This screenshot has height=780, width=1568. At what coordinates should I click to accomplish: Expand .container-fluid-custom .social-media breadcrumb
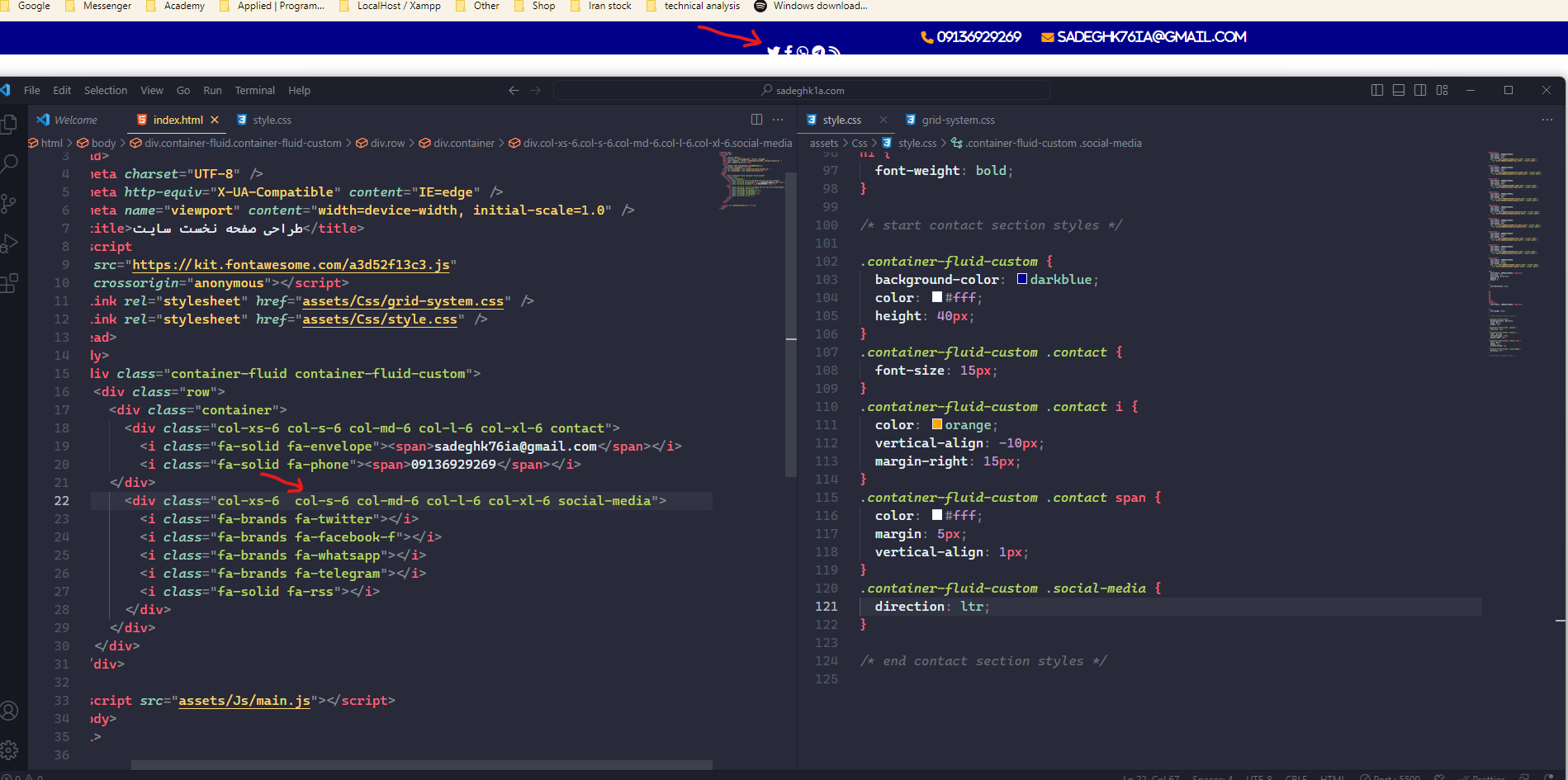[x=1046, y=143]
